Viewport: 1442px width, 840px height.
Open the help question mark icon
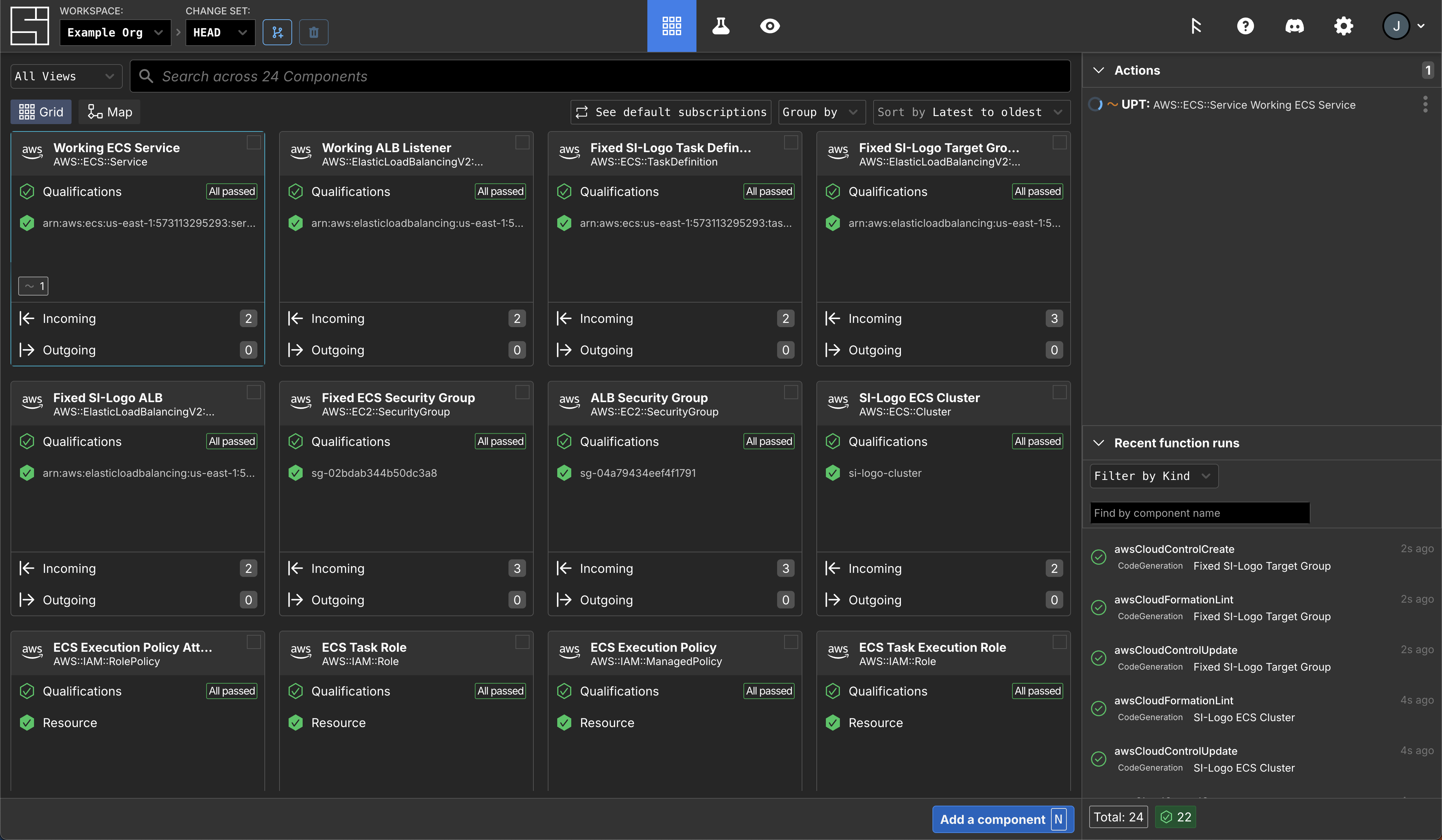pos(1245,26)
